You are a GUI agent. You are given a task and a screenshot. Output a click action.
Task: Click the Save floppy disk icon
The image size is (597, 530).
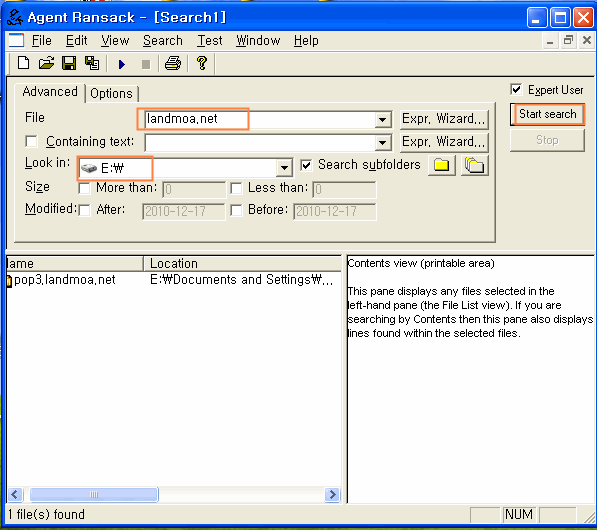[69, 63]
